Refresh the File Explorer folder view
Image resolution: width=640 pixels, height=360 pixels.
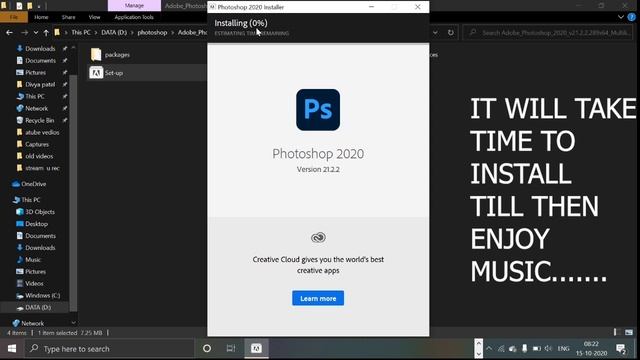451,32
